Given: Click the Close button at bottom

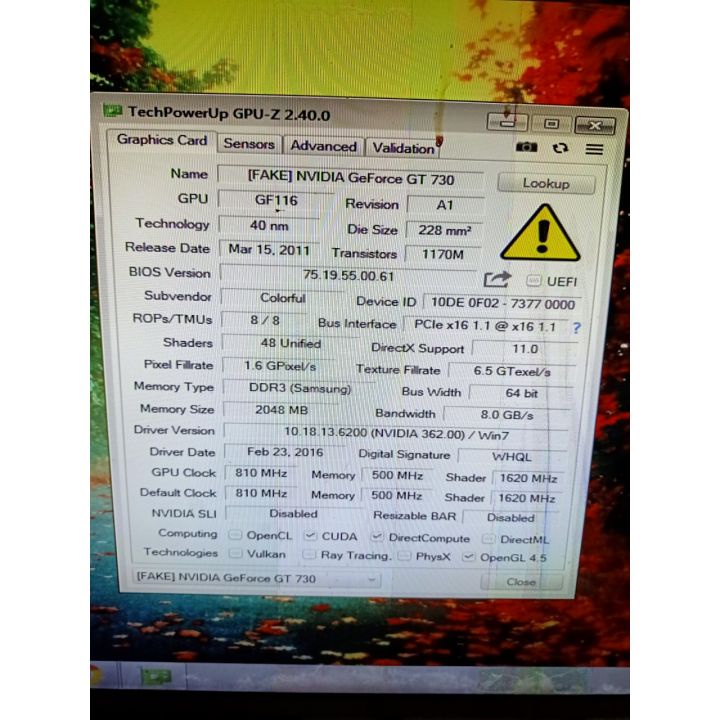Looking at the screenshot, I should click(521, 581).
